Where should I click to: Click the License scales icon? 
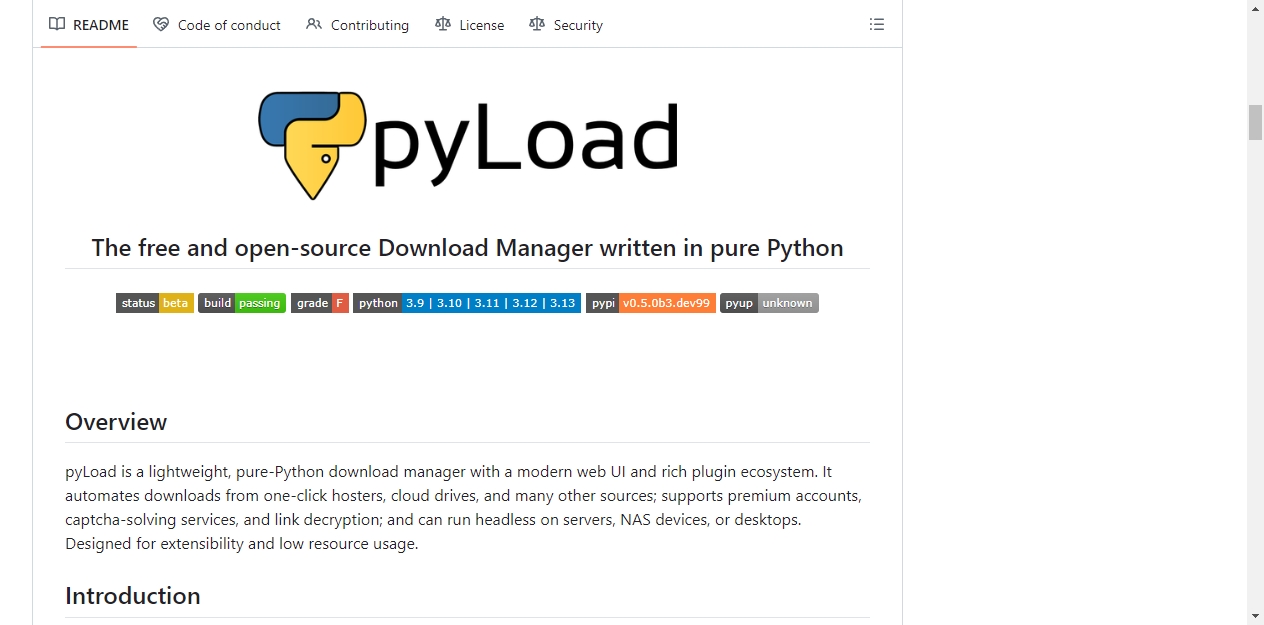[443, 24]
